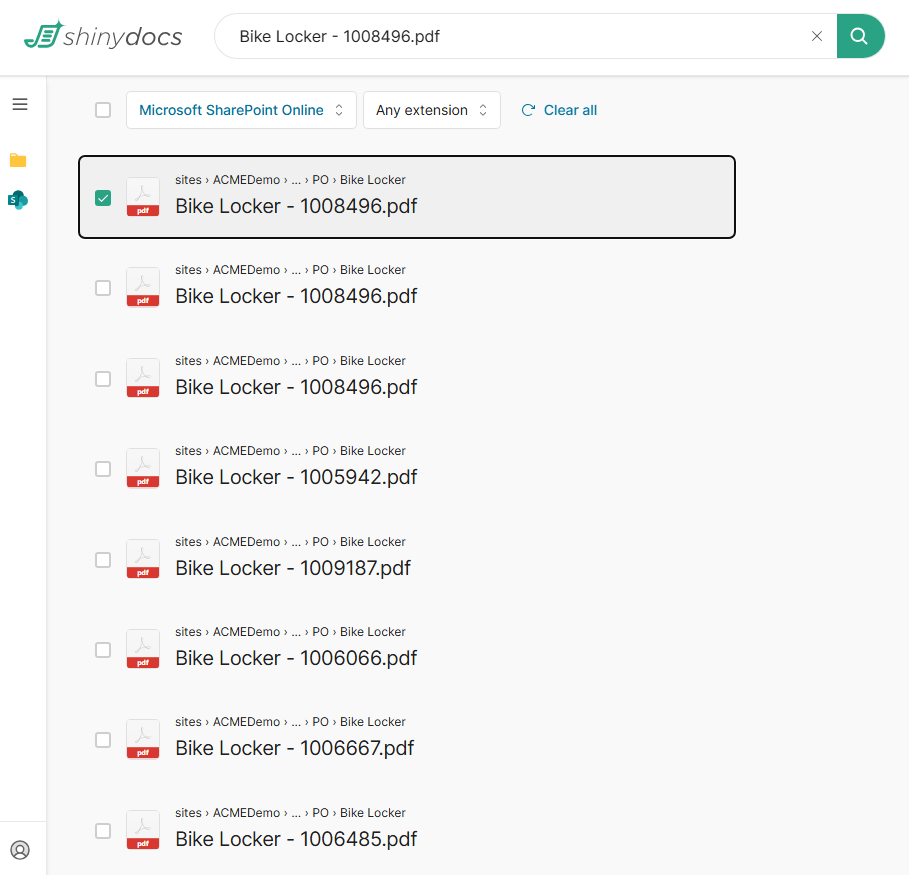Open the Any extension filter dropdown

click(x=431, y=110)
